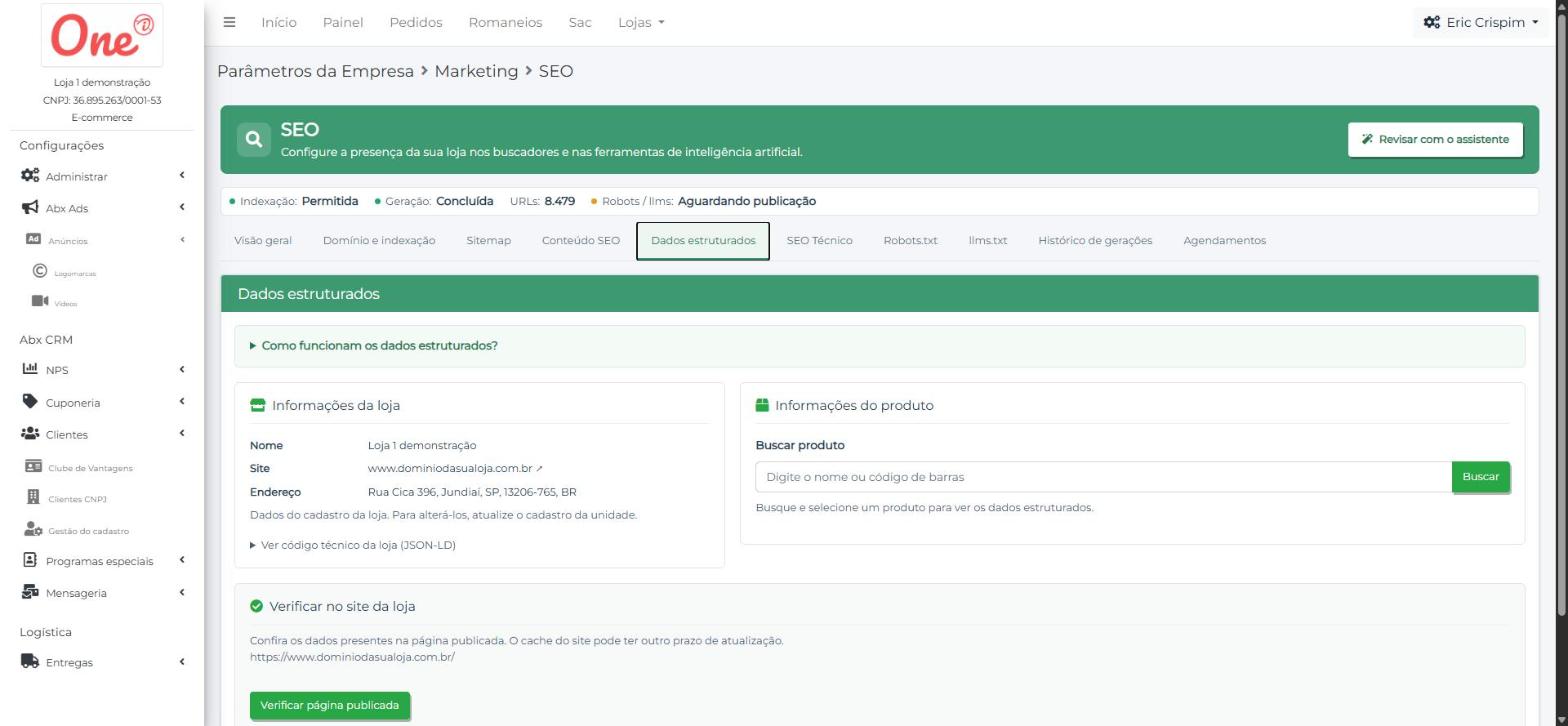
Task: Open the llms.txt tab
Action: pos(988,241)
